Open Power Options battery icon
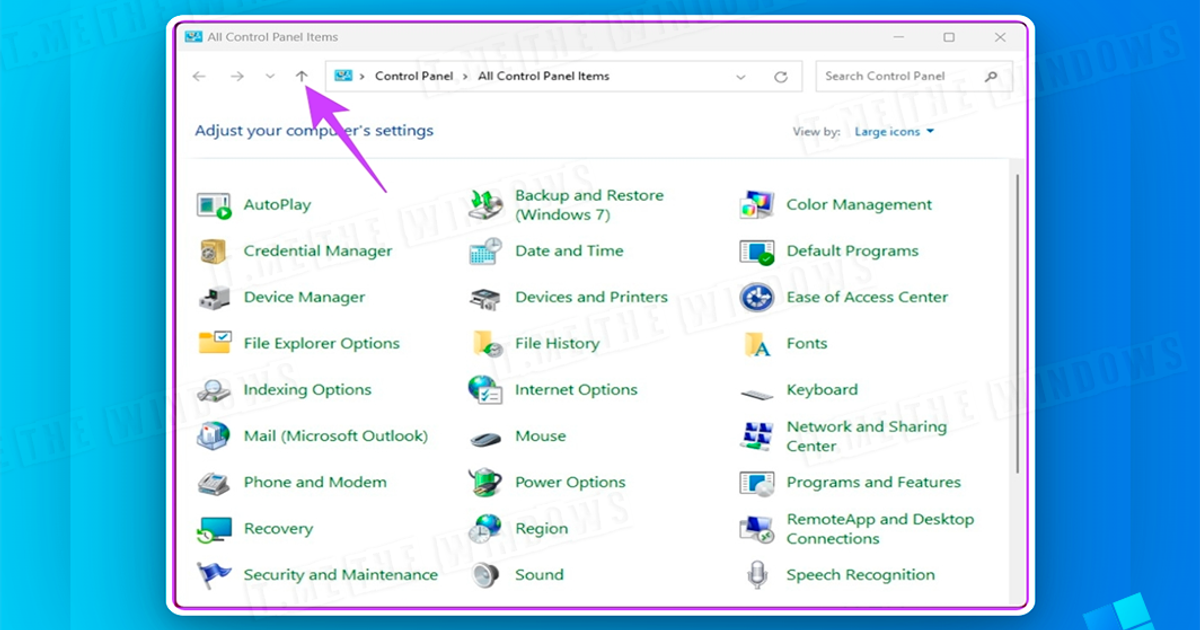Viewport: 1200px width, 630px height. tap(486, 482)
